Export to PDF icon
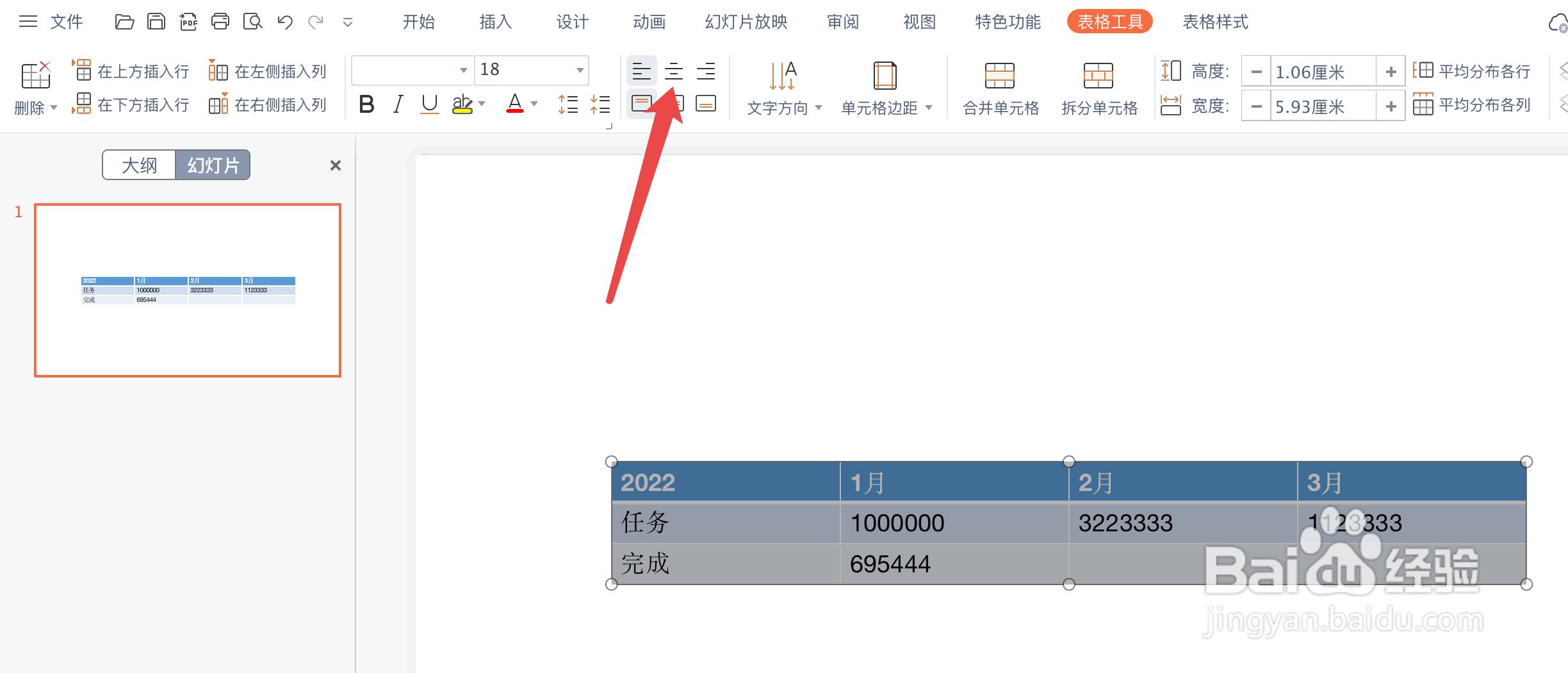Viewport: 1568px width, 673px height. (188, 22)
